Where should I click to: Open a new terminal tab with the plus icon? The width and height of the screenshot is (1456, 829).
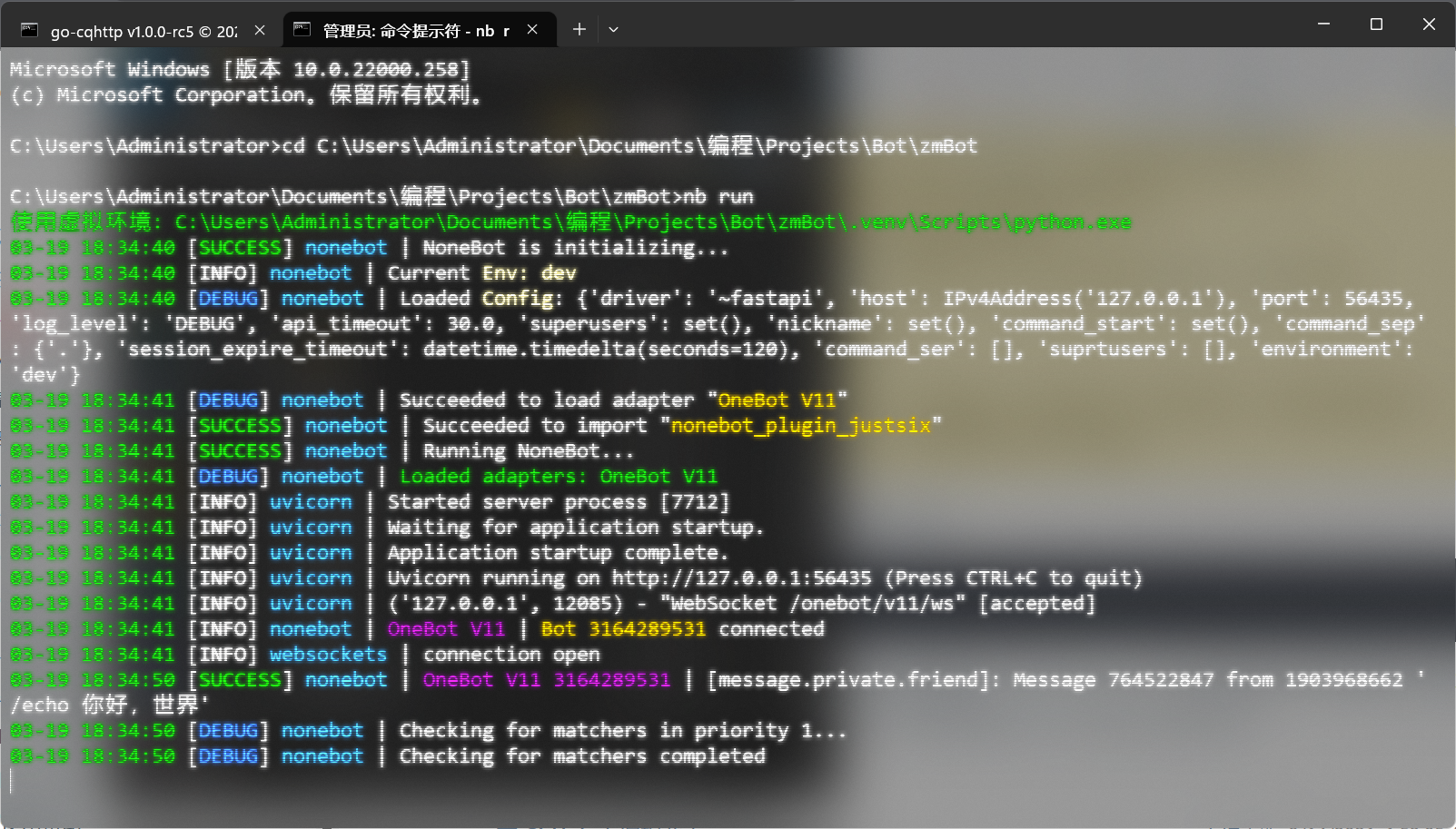point(579,29)
